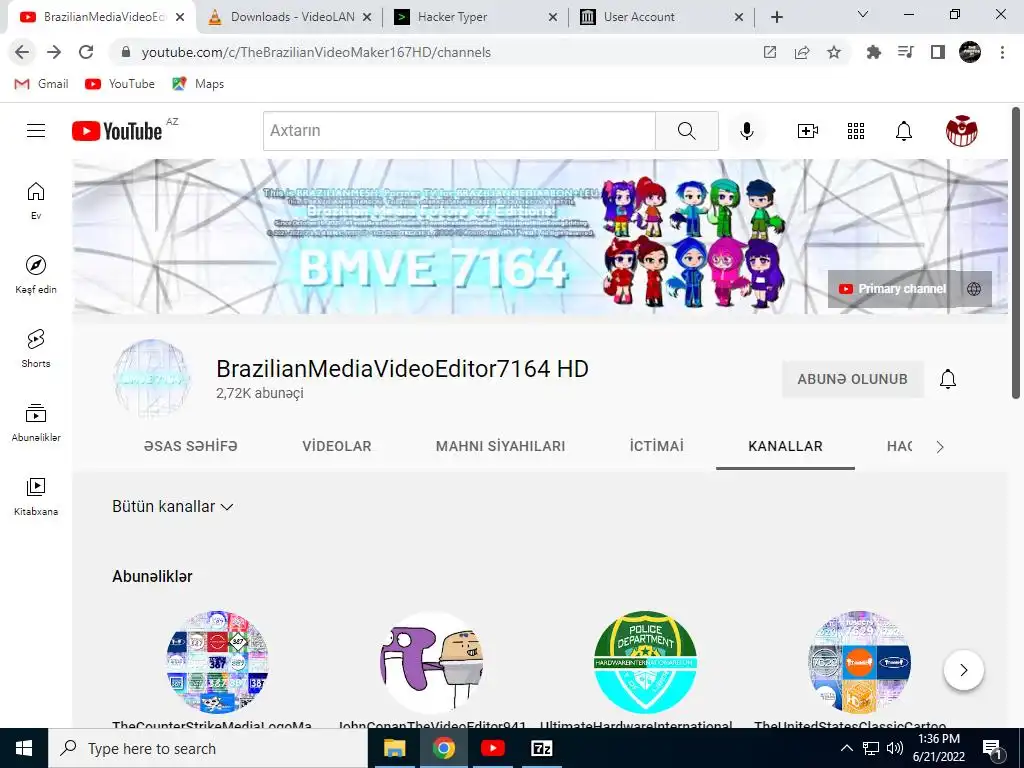This screenshot has width=1024, height=768.
Task: Open İCTİMAİ channel tab
Action: pyautogui.click(x=656, y=446)
